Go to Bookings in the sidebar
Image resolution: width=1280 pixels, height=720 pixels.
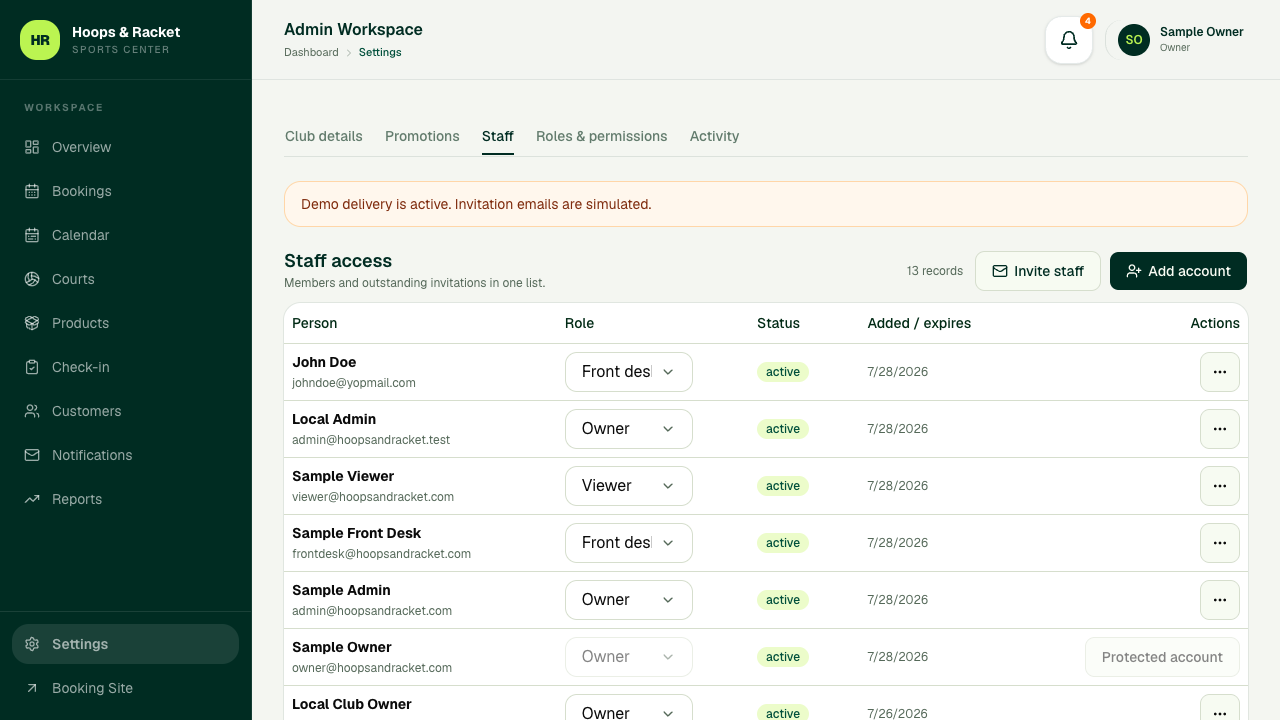pos(125,191)
